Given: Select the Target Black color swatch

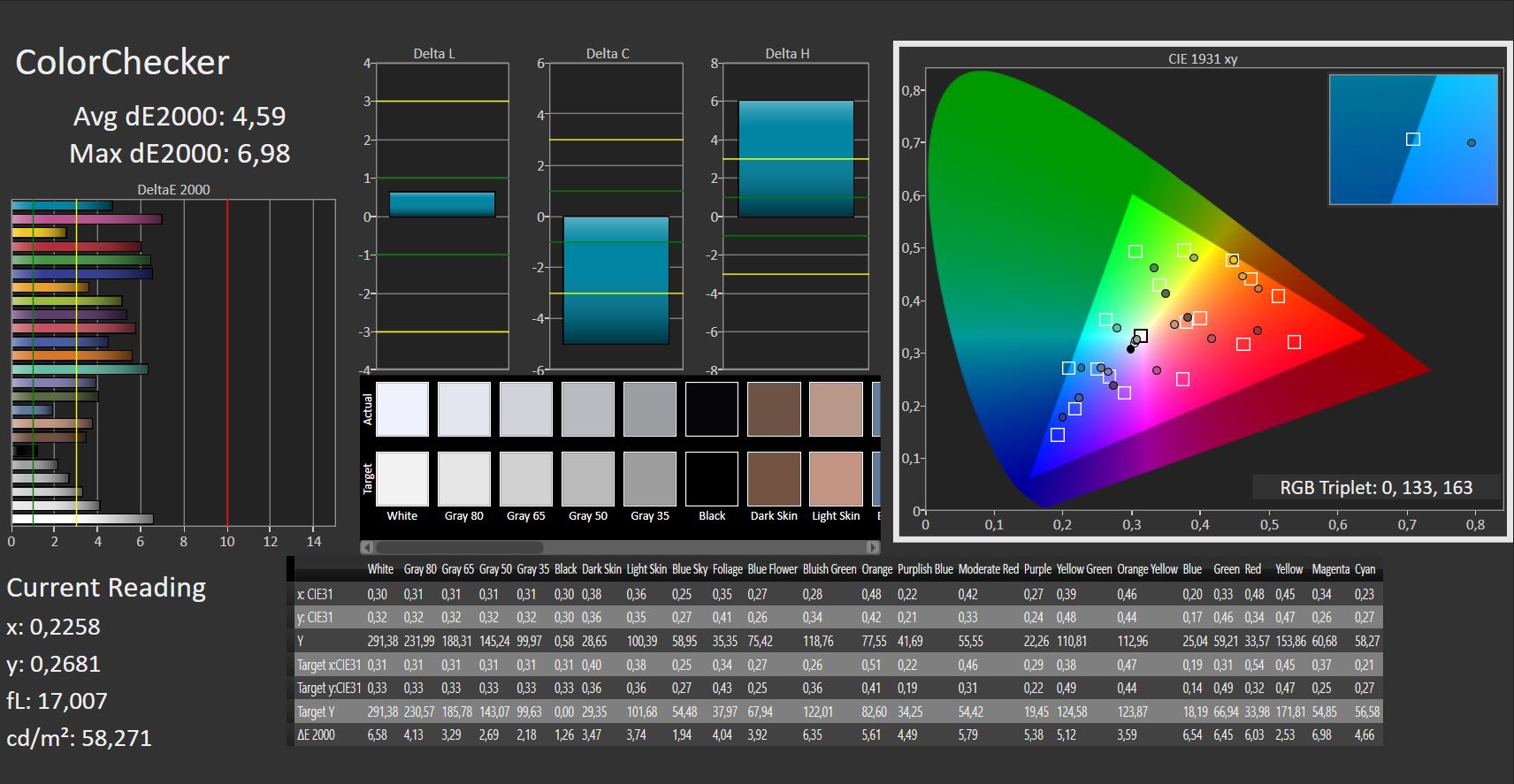Looking at the screenshot, I should click(712, 479).
